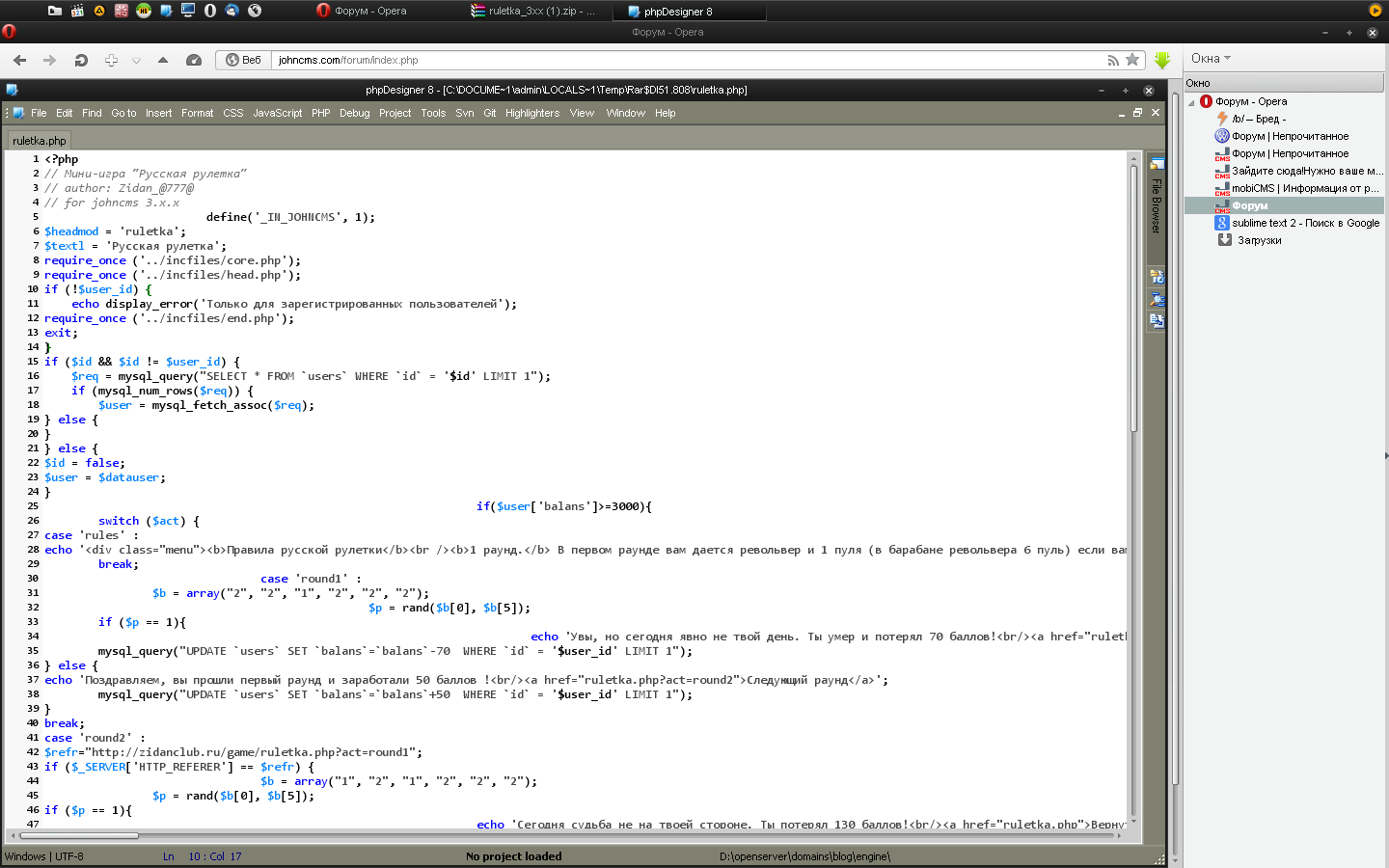The height and width of the screenshot is (868, 1389).
Task: Click the RSS feed icon in address bar
Action: 1113,60
